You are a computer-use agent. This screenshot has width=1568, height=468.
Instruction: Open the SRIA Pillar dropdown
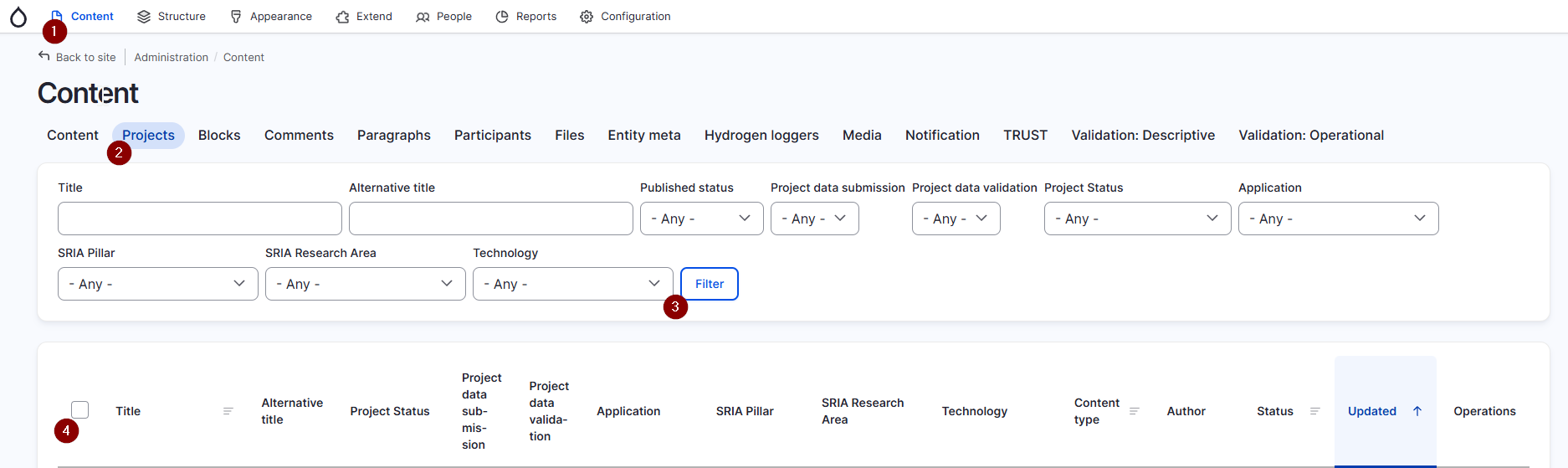(x=158, y=284)
